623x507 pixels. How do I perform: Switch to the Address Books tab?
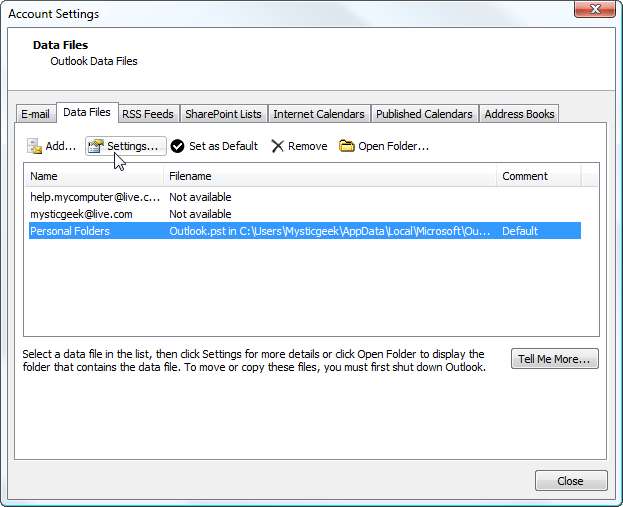519,114
